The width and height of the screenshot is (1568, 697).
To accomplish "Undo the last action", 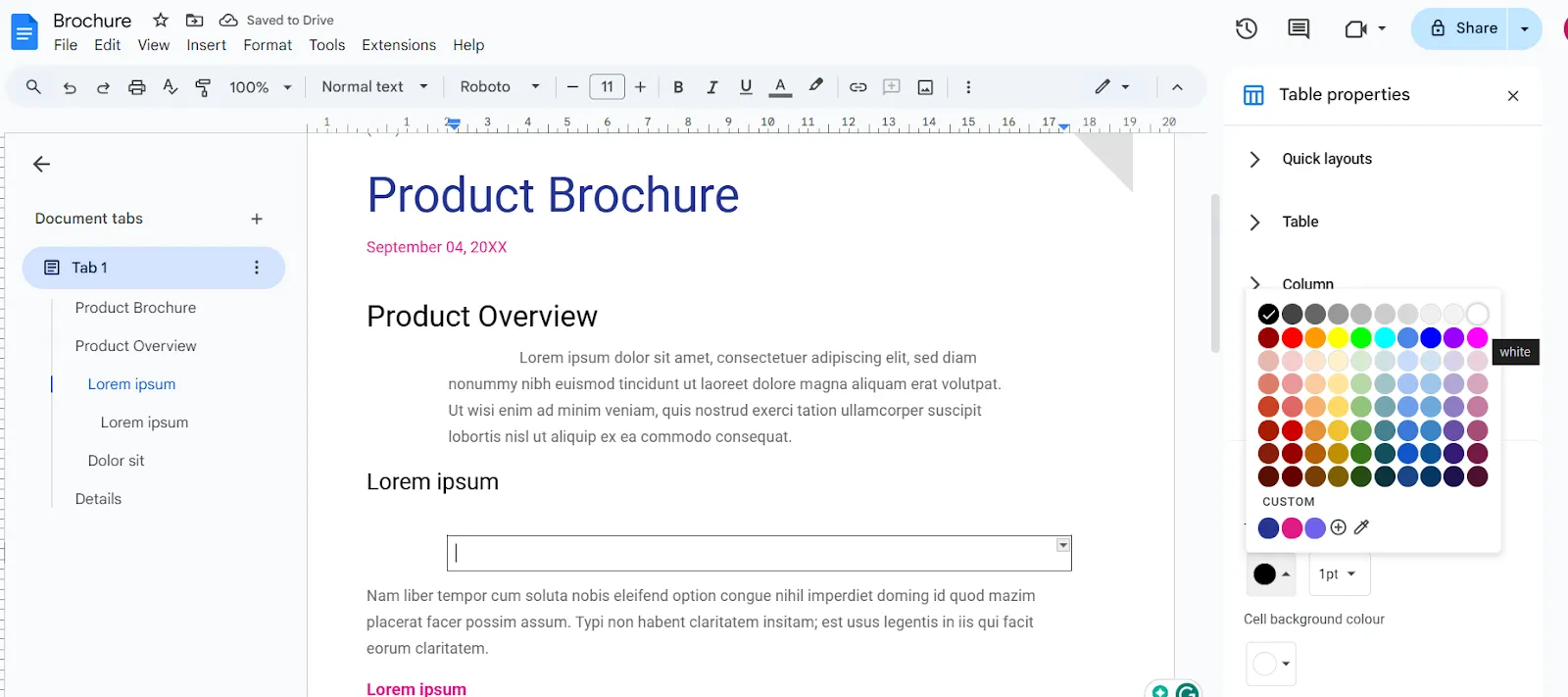I will coord(70,87).
